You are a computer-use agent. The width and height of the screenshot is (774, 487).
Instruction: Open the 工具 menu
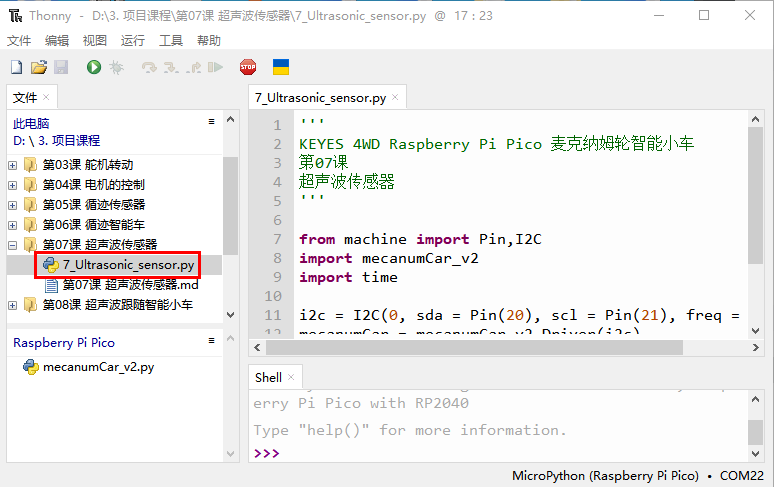[x=171, y=40]
